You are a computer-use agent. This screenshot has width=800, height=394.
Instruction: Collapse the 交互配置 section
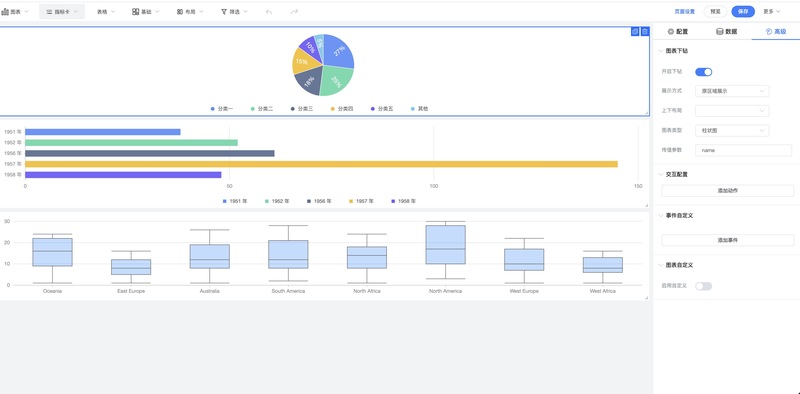661,174
